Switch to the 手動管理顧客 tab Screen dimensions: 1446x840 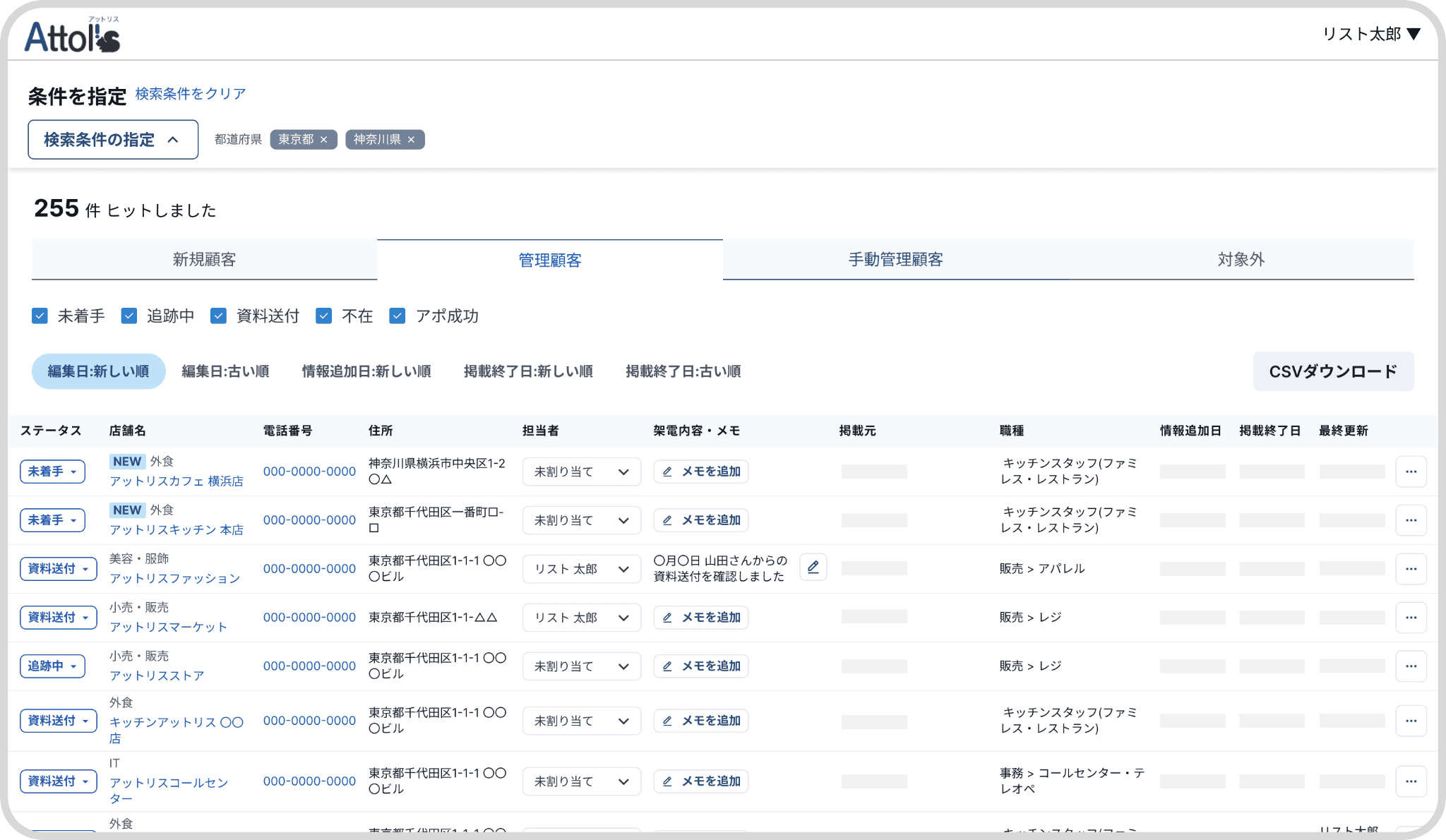tap(895, 260)
